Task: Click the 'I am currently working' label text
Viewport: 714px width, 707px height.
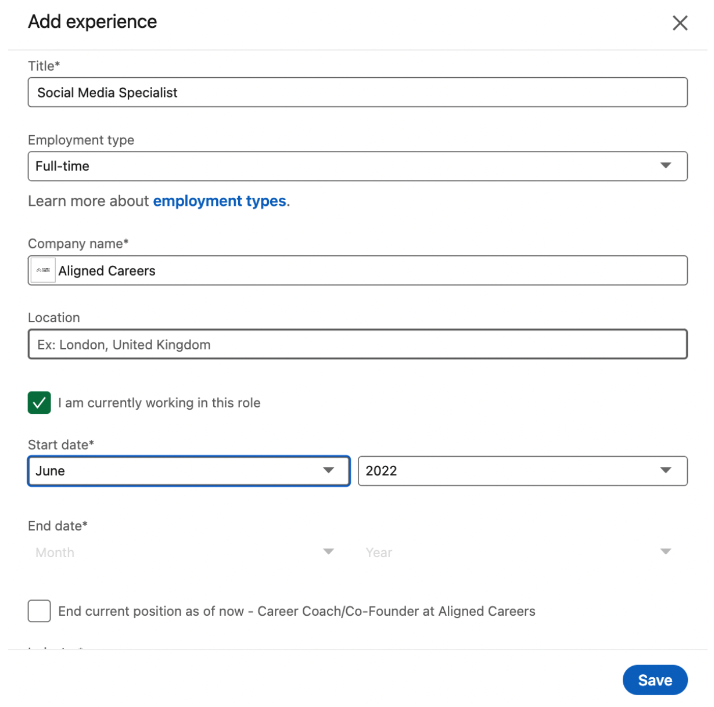Action: tap(159, 403)
